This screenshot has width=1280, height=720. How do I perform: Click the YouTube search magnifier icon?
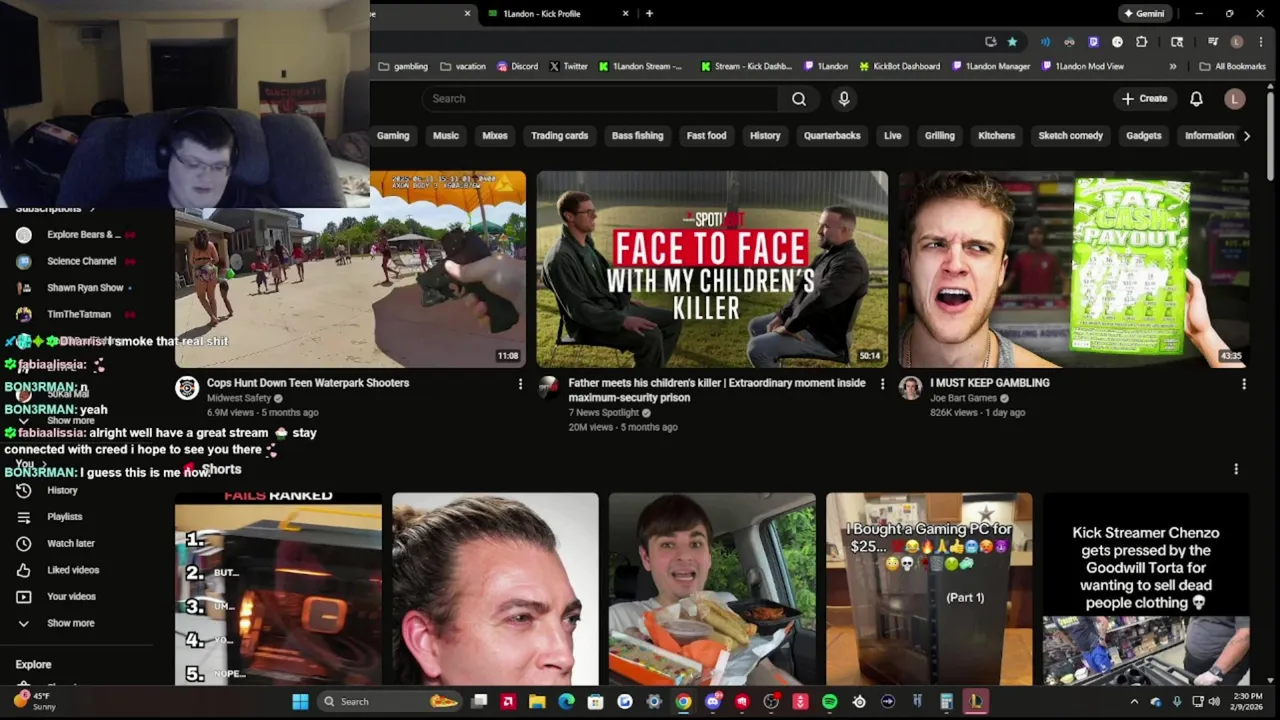pos(798,99)
